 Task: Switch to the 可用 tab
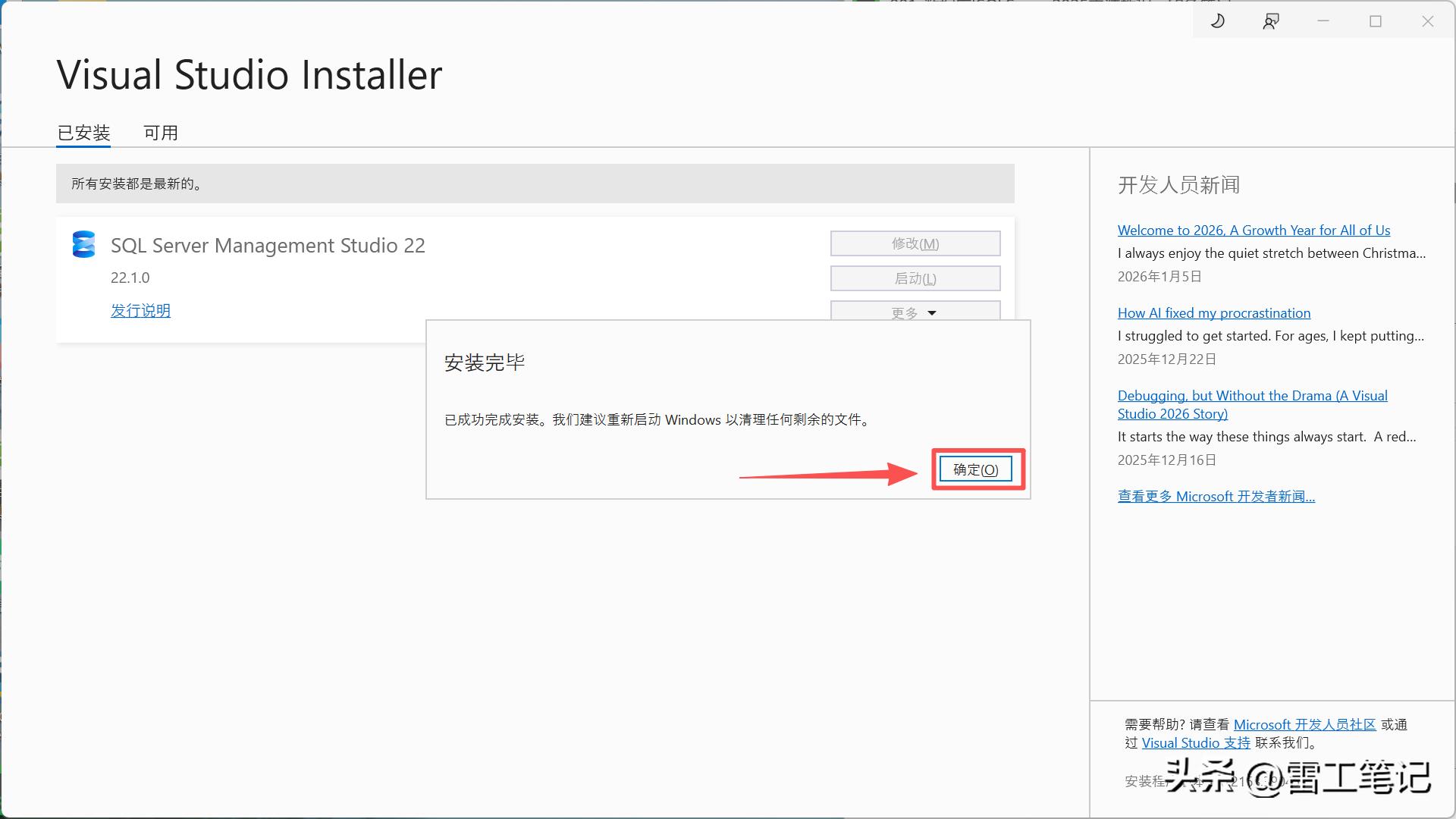point(161,133)
